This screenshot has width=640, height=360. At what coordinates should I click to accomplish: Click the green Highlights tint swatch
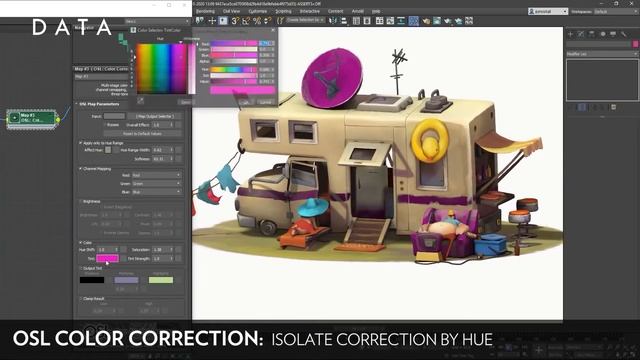point(161,280)
